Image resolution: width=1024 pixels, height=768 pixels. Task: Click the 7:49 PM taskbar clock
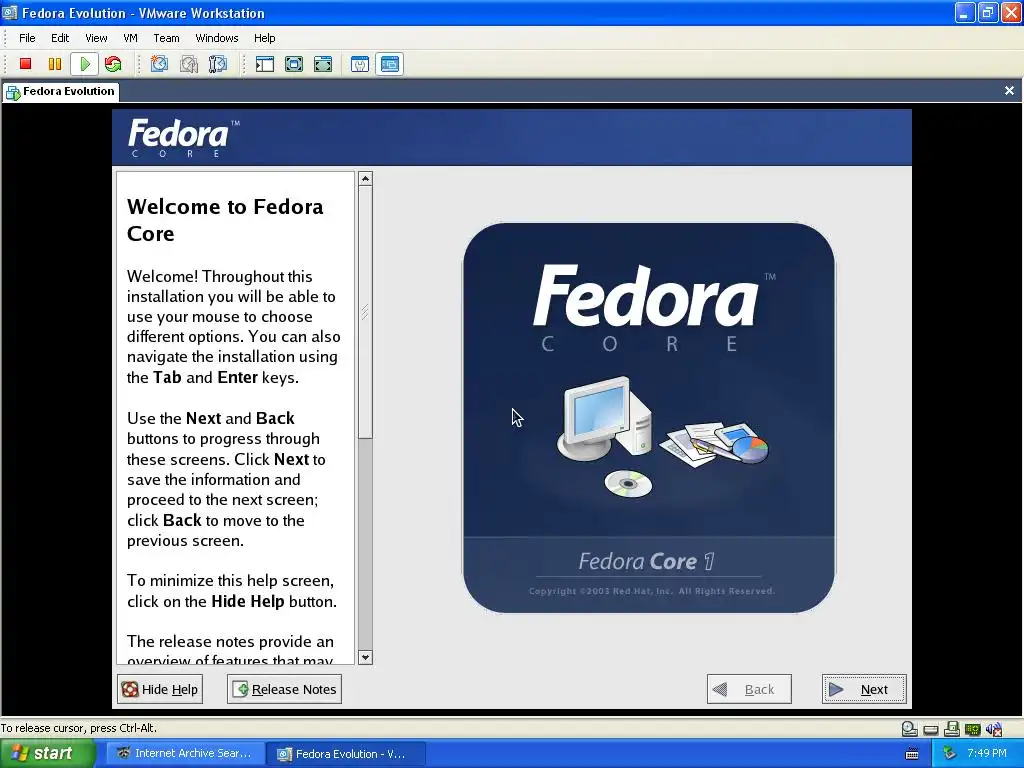(987, 754)
